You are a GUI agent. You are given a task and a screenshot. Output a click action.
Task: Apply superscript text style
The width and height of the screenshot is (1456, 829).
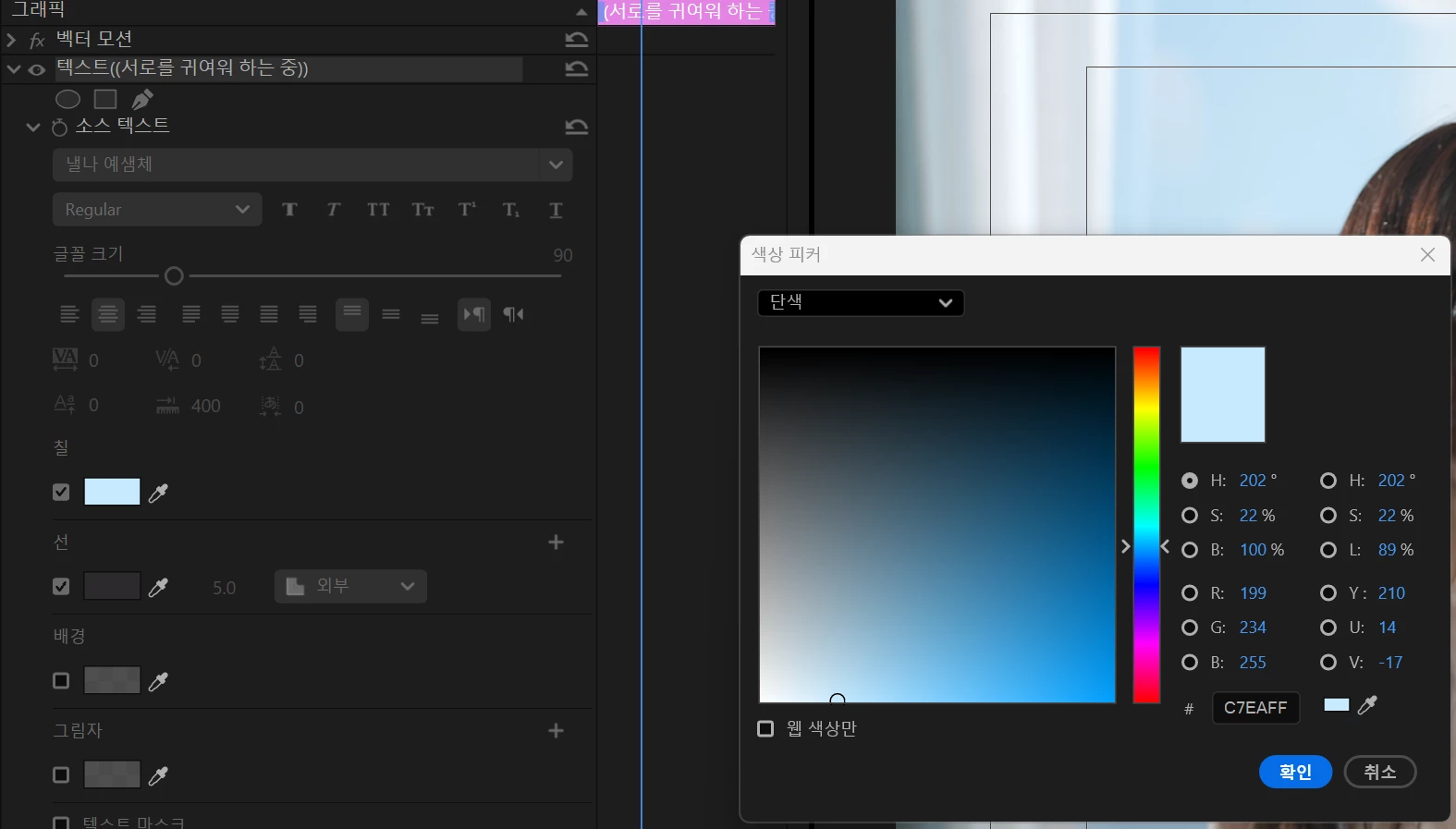(x=467, y=210)
